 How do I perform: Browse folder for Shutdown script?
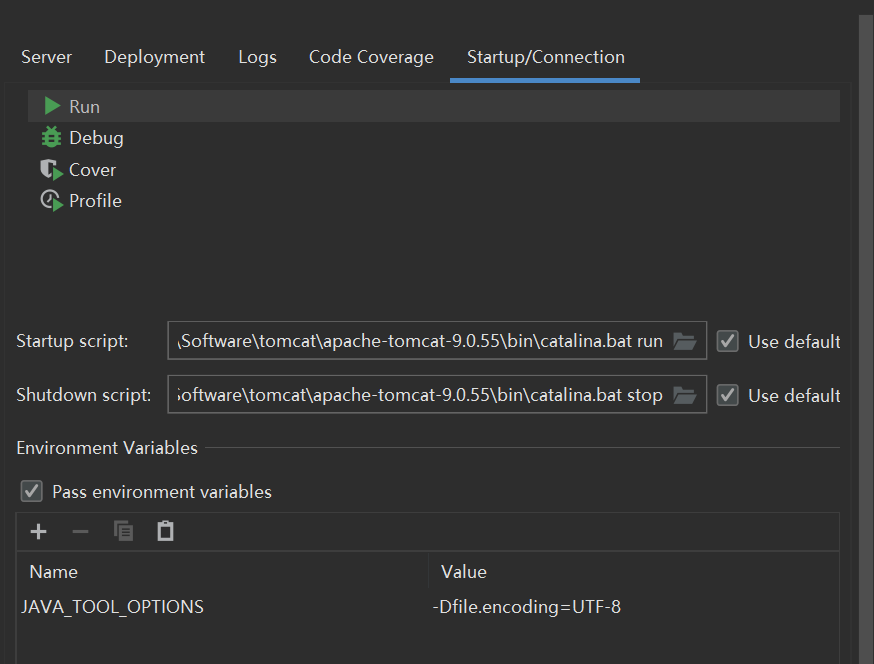[x=685, y=395]
